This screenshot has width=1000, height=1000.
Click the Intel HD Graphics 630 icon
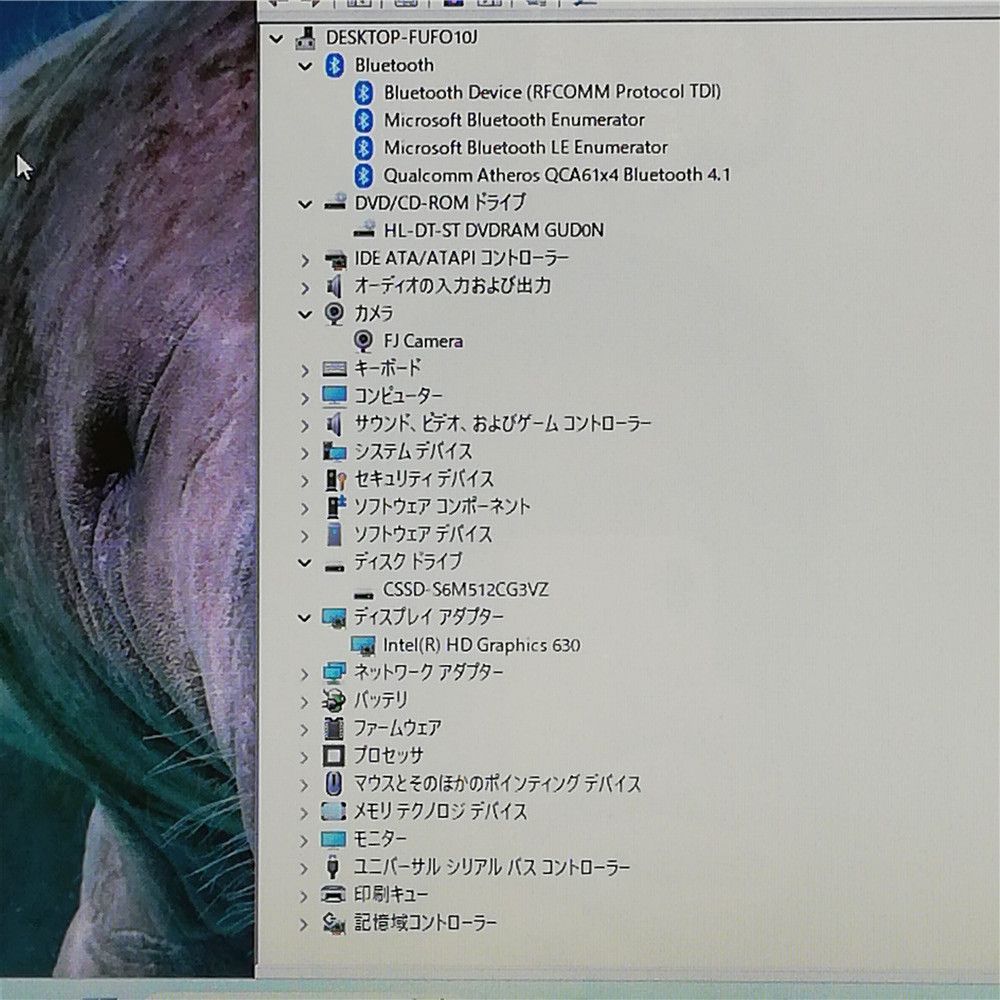[x=363, y=645]
